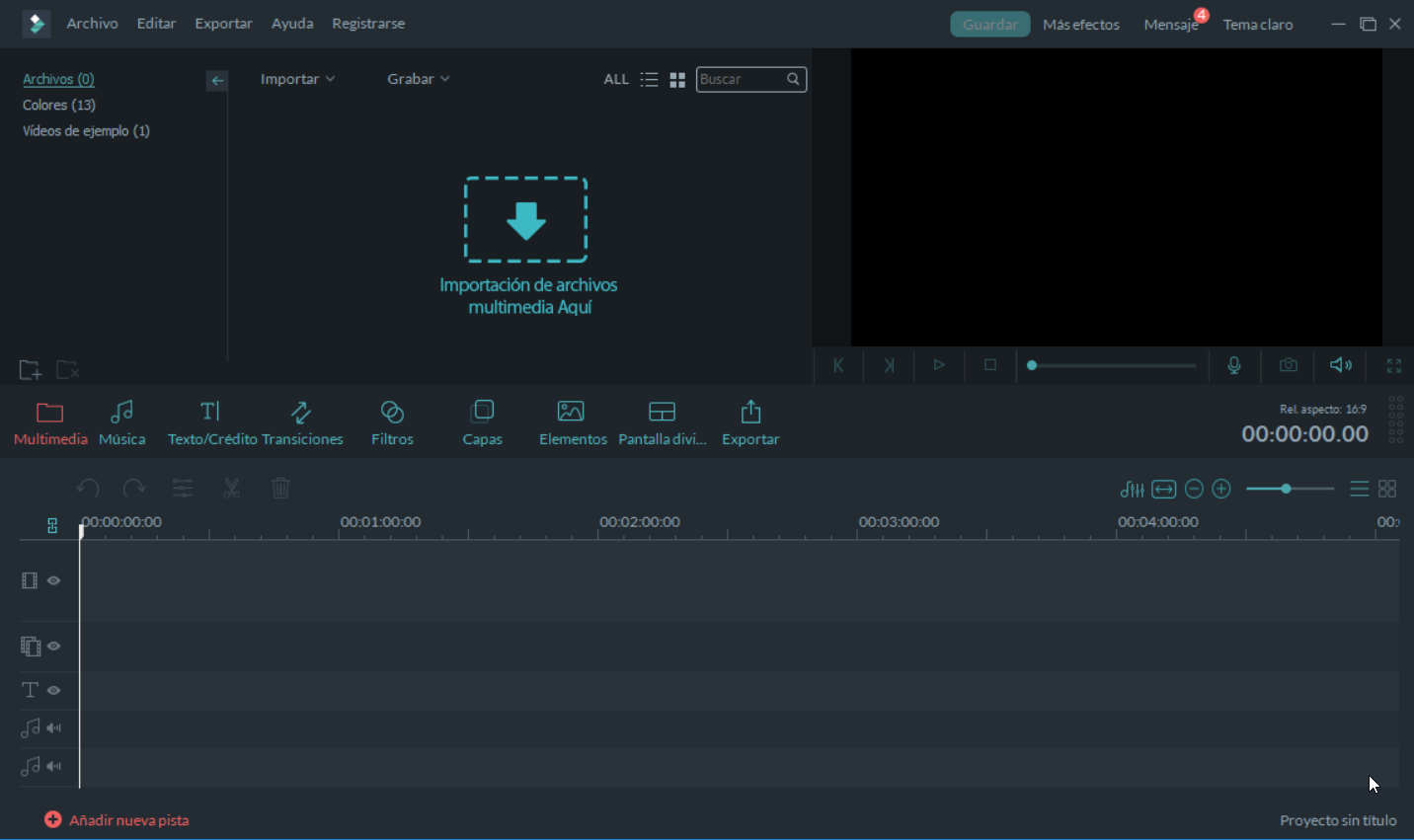
Task: Open the Música tab
Action: coord(122,423)
